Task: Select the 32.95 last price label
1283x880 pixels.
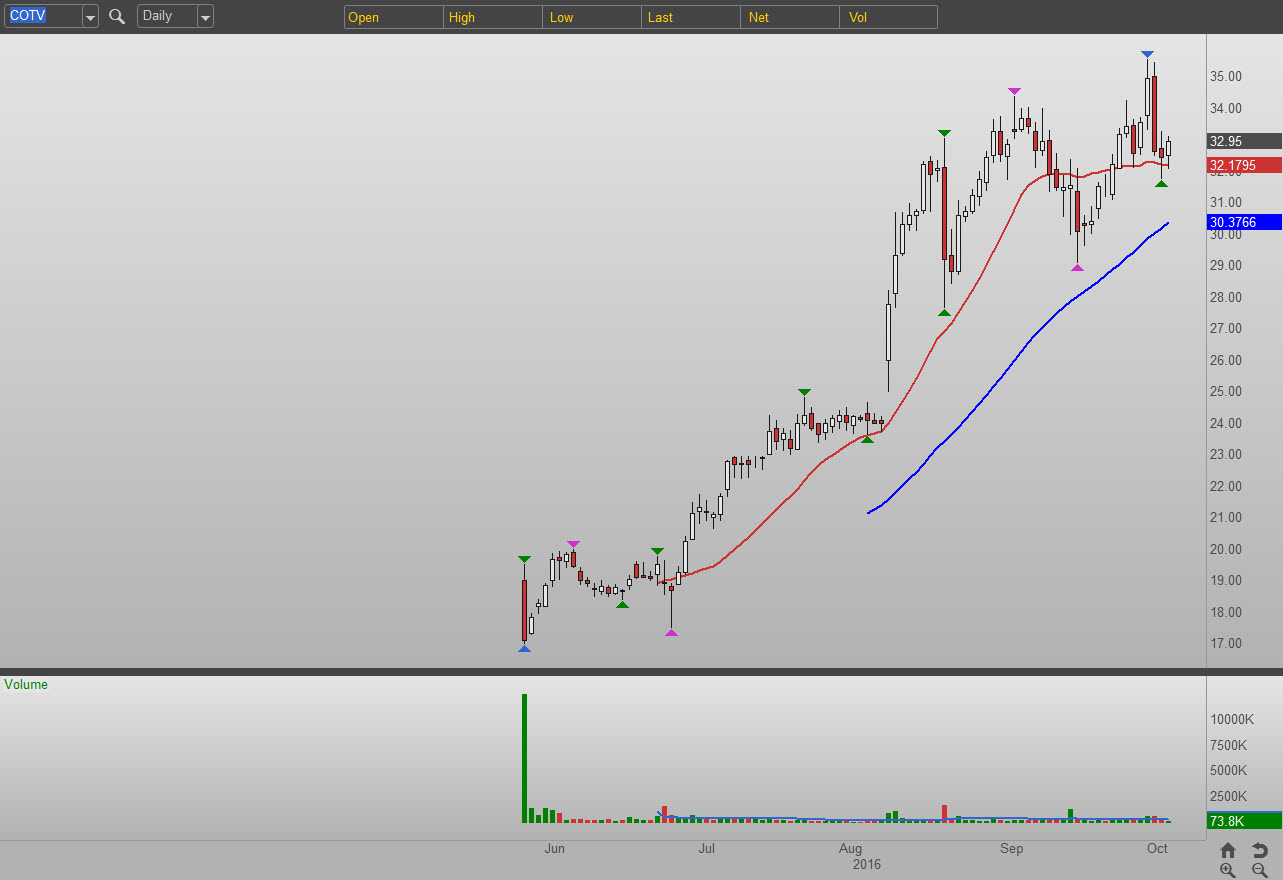Action: click(x=1244, y=141)
